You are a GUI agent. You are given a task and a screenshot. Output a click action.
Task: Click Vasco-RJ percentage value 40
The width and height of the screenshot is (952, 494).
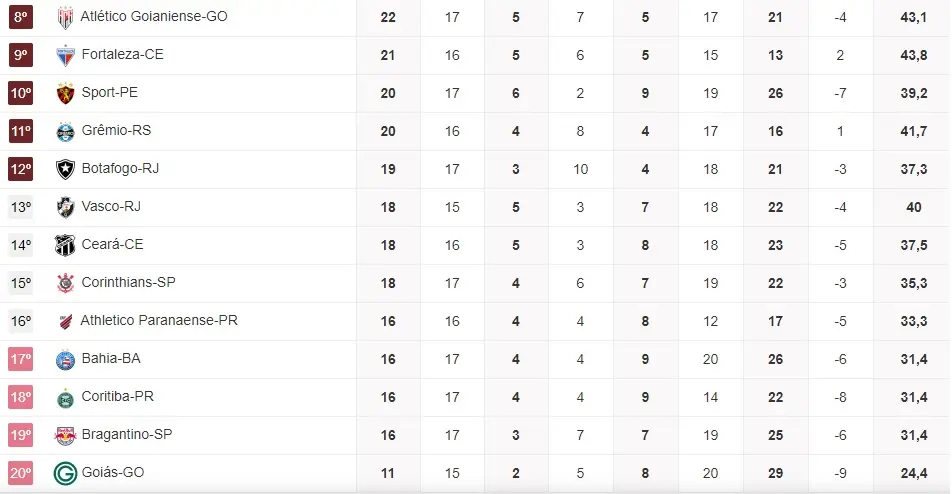(x=913, y=207)
